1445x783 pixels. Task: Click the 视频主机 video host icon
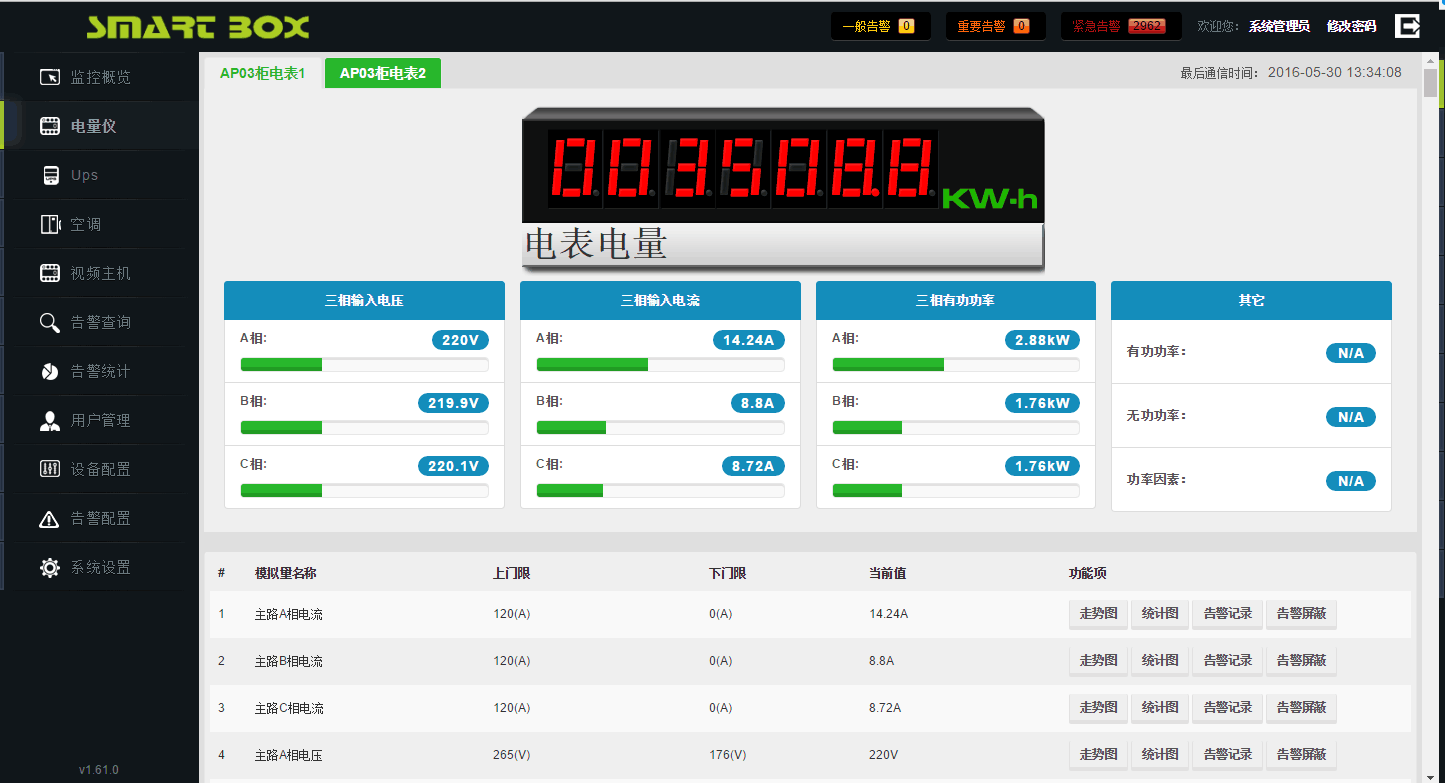[x=50, y=273]
